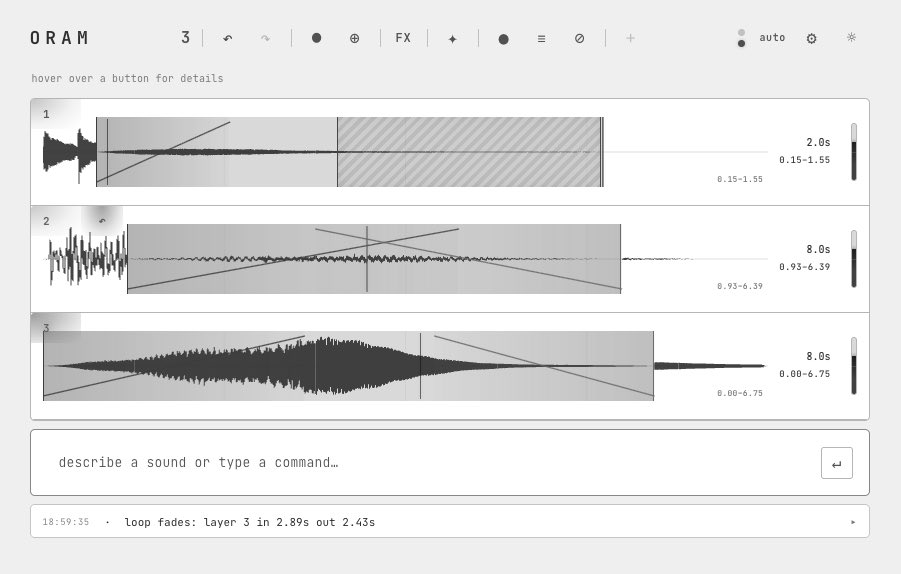The width and height of the screenshot is (901, 574).
Task: Adjust layer 3 volume slider
Action: [x=854, y=365]
